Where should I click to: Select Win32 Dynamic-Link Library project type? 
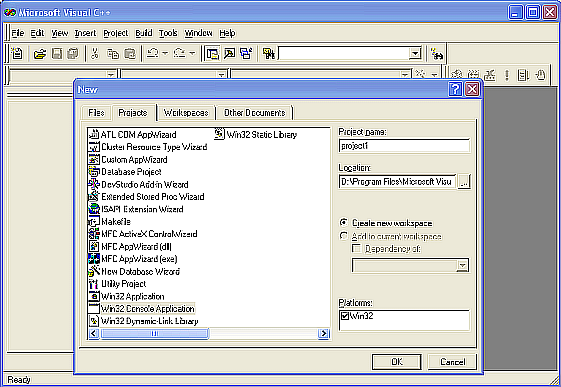point(143,321)
